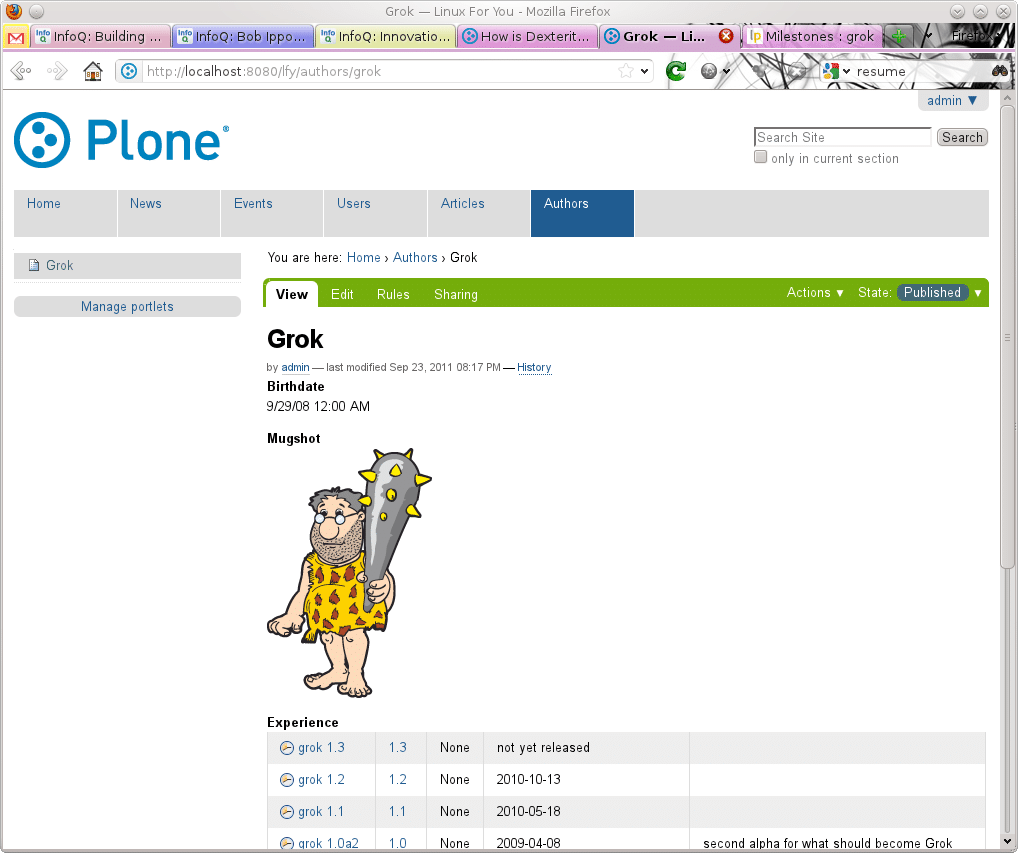Go to the Authors navigation section
This screenshot has height=853, width=1018.
(582, 213)
